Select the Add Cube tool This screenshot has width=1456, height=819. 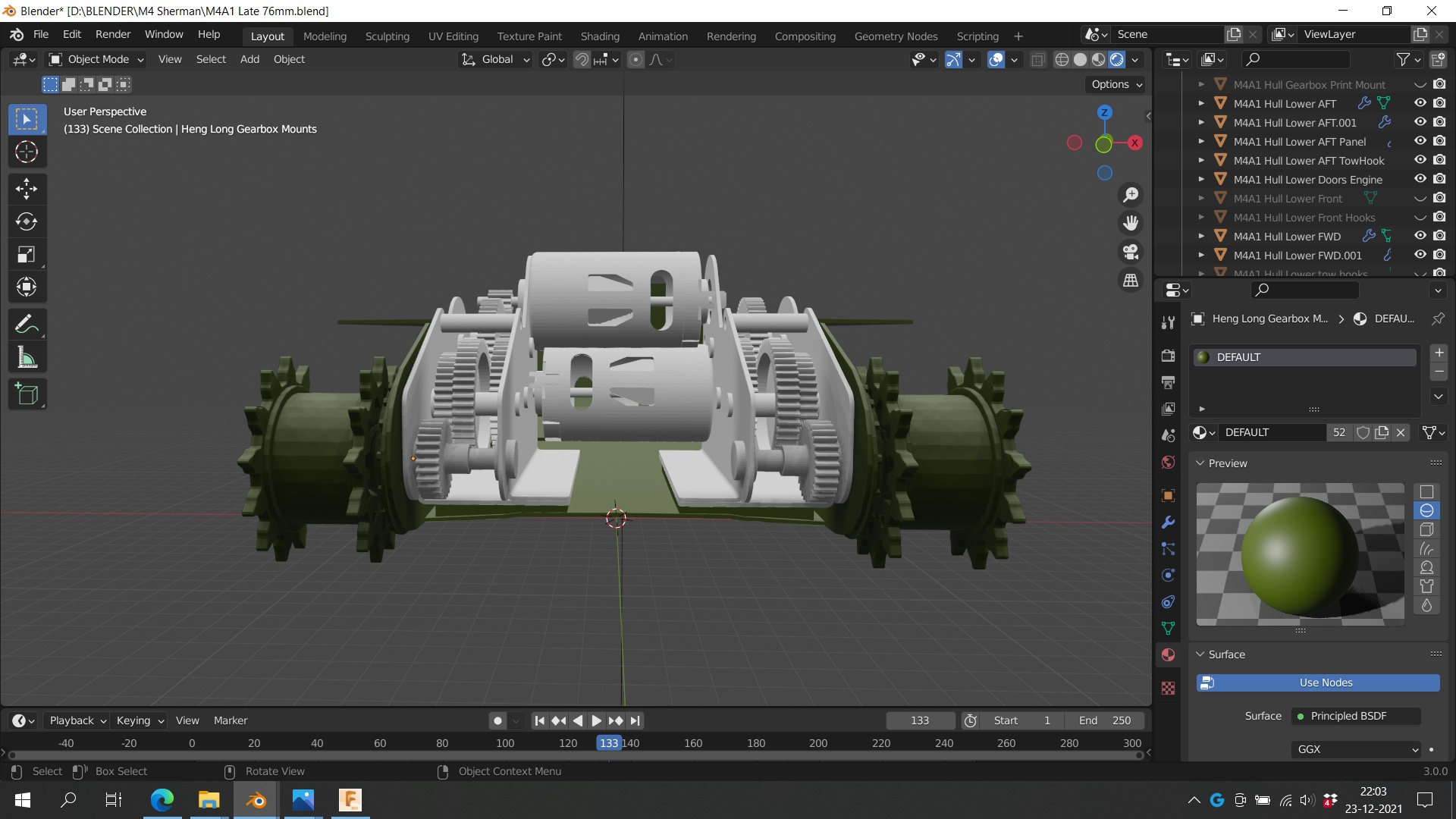click(x=27, y=394)
